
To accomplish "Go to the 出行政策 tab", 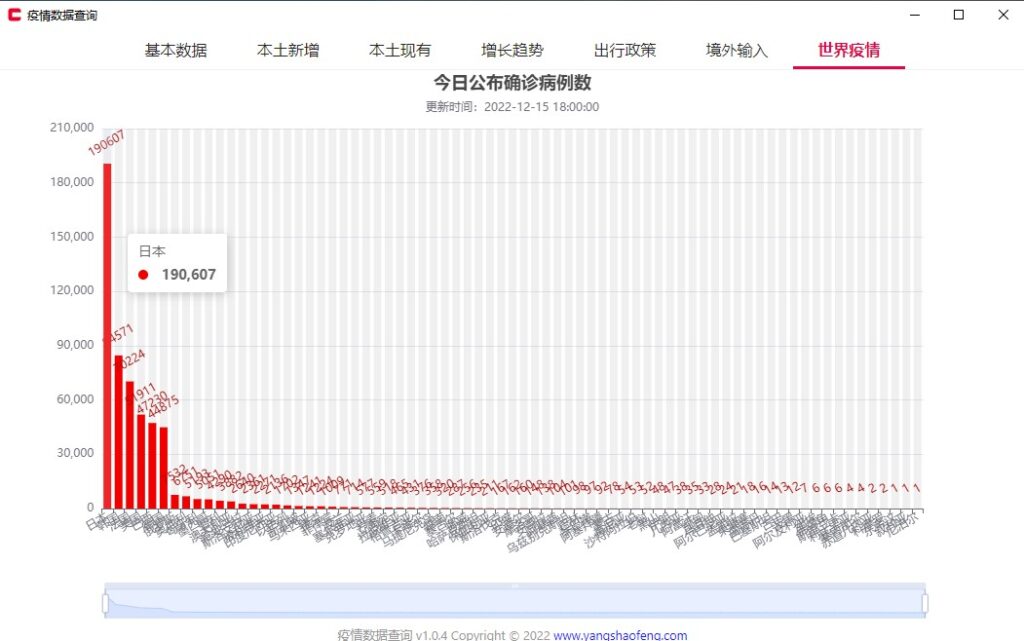I will (625, 50).
